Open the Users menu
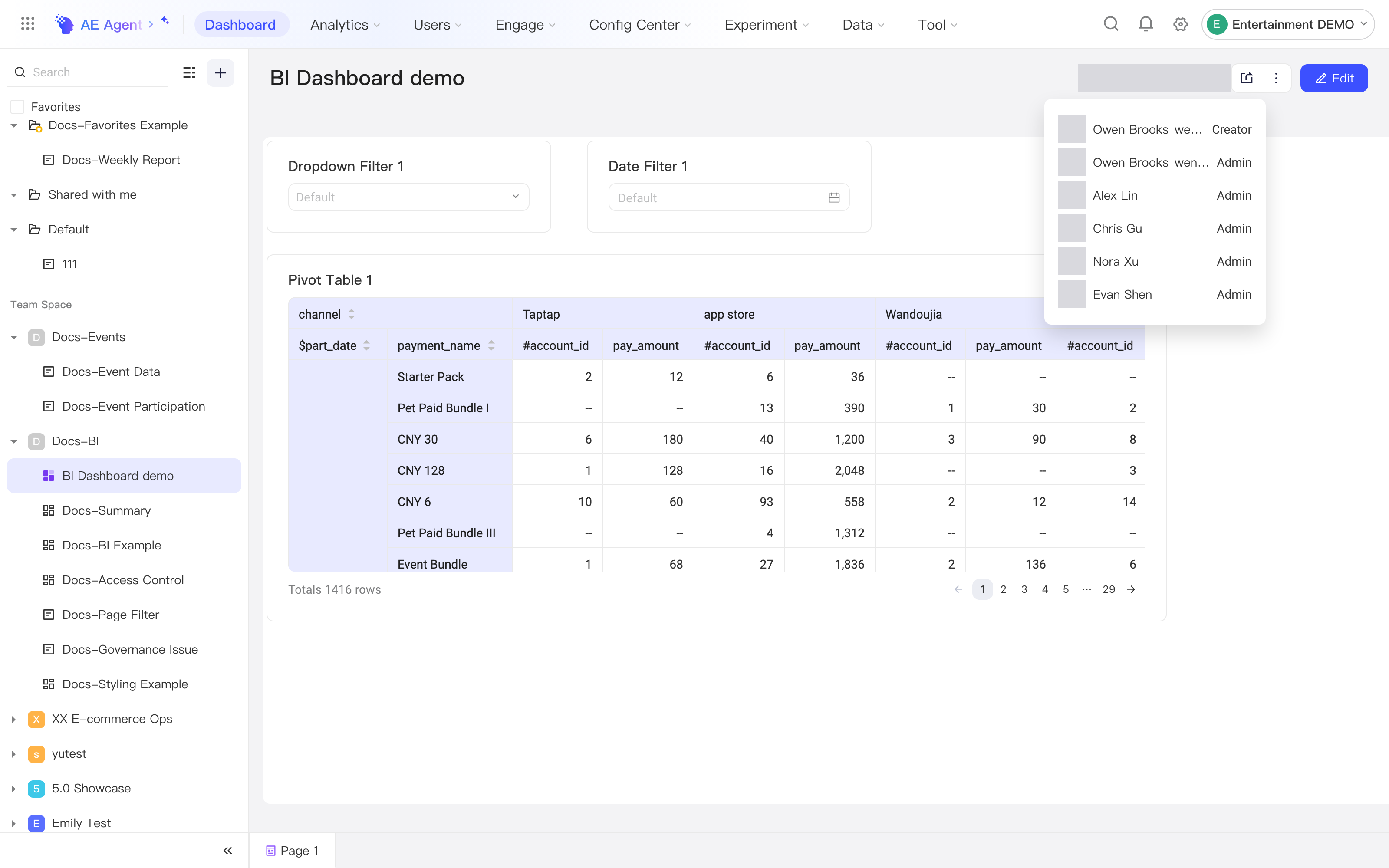The width and height of the screenshot is (1389, 868). (438, 25)
